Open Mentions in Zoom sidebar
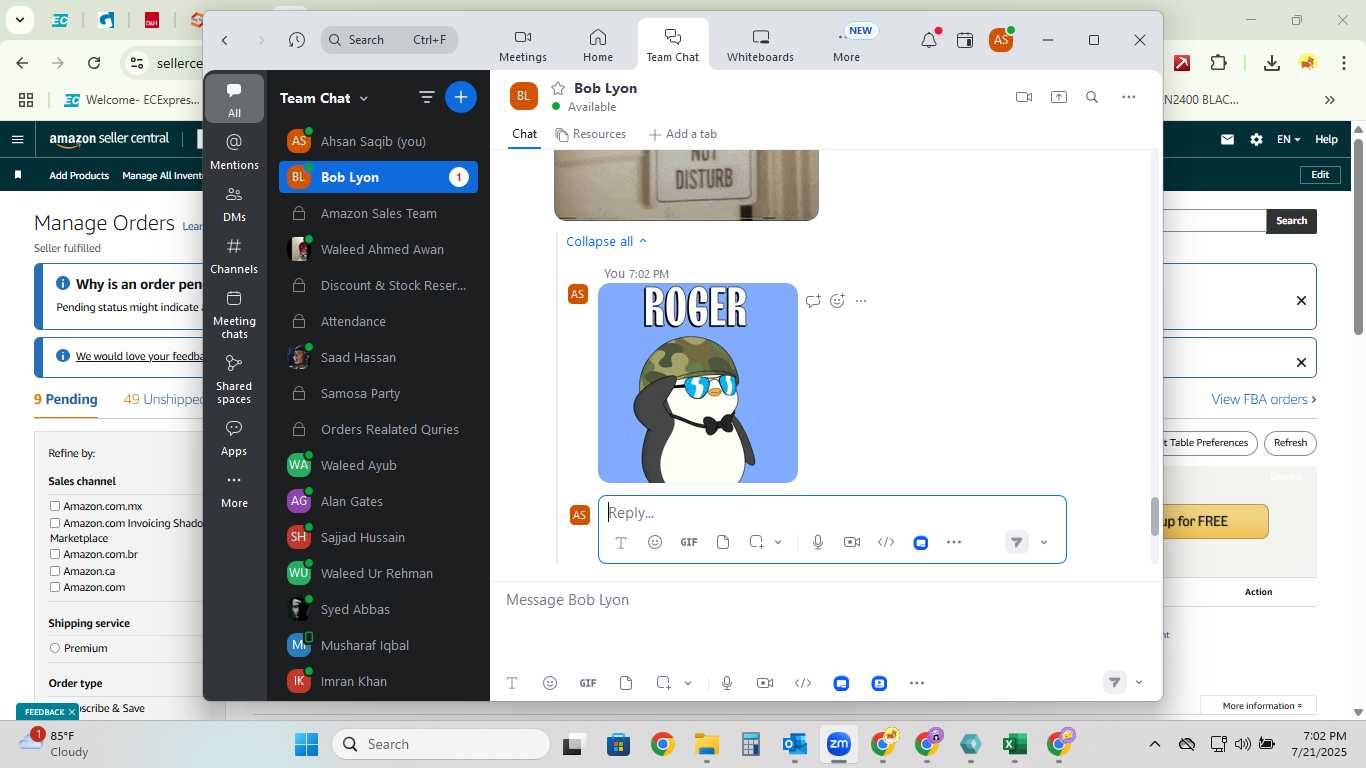1366x768 pixels. pos(234,151)
